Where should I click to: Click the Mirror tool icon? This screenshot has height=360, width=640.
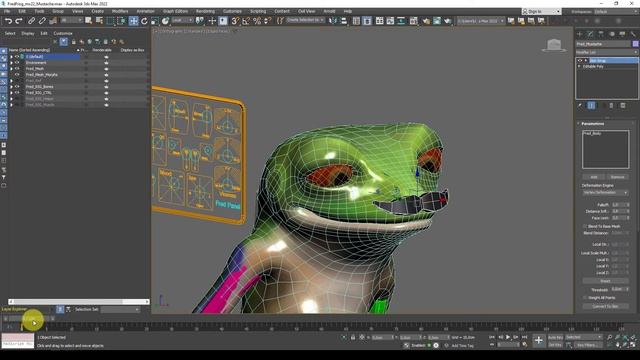(x=333, y=21)
